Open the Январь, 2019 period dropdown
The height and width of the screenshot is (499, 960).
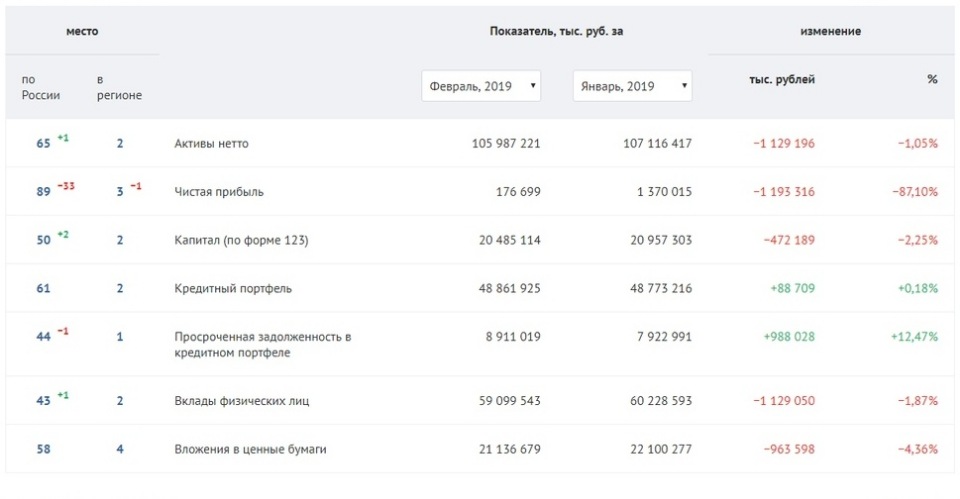[x=632, y=86]
